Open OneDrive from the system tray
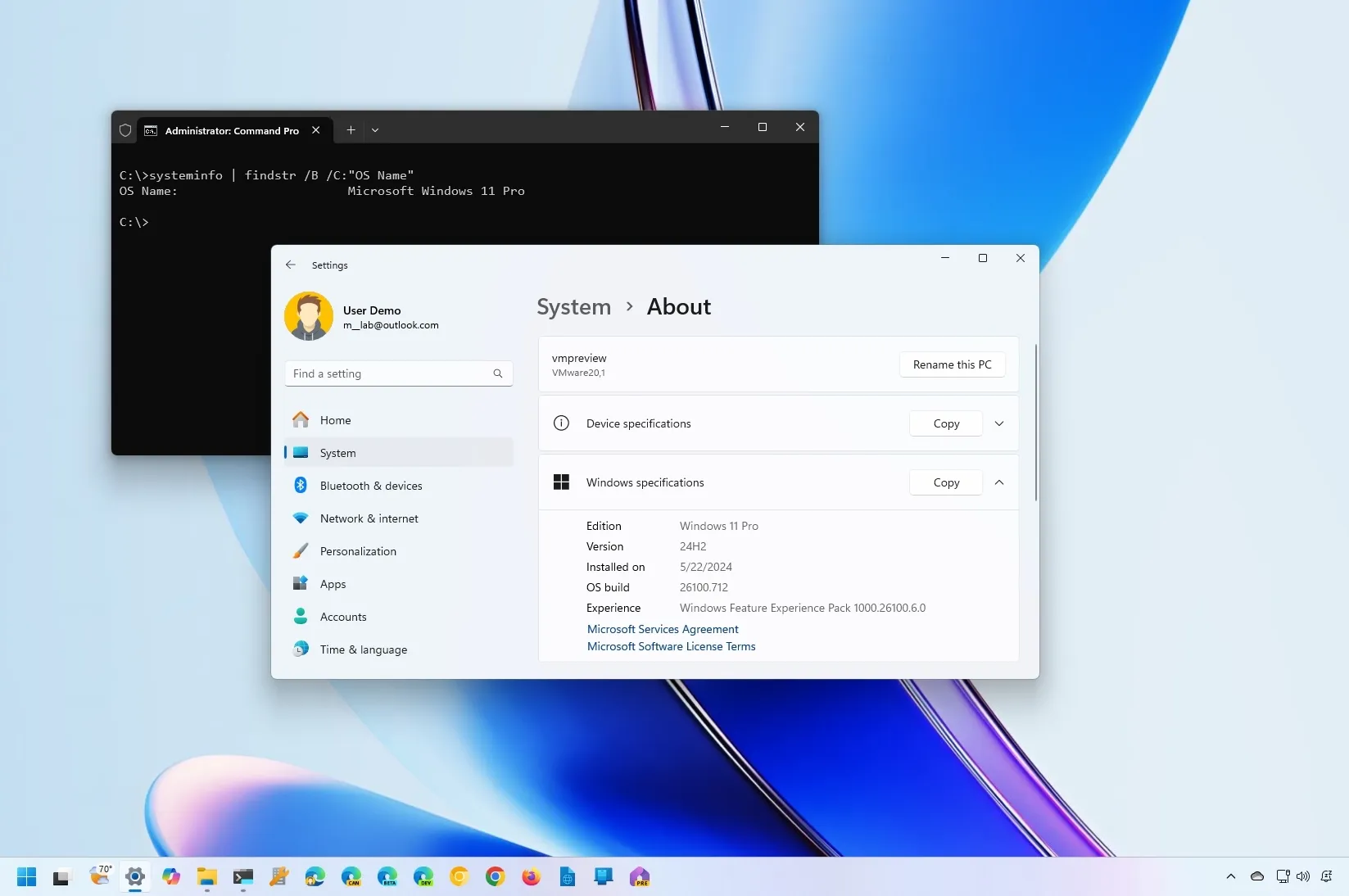The image size is (1349, 896). 1256,877
